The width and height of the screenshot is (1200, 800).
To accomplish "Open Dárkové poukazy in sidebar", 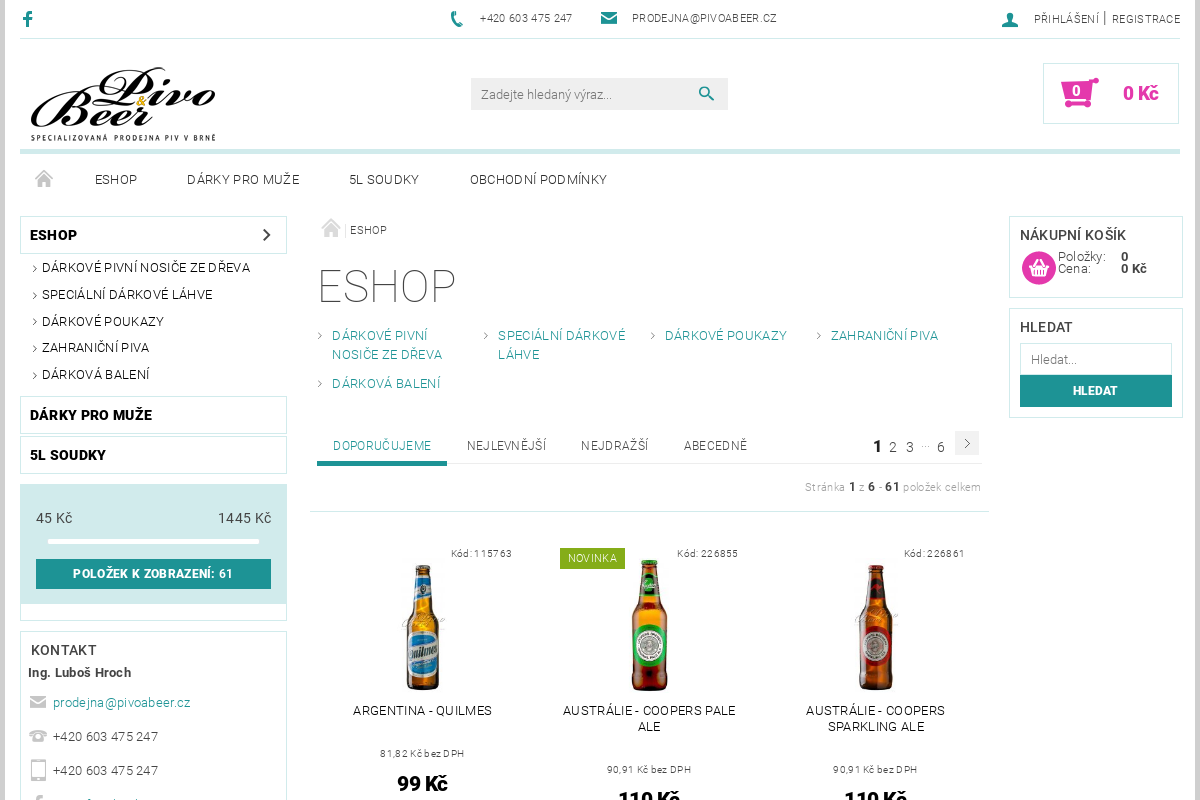I will (103, 322).
